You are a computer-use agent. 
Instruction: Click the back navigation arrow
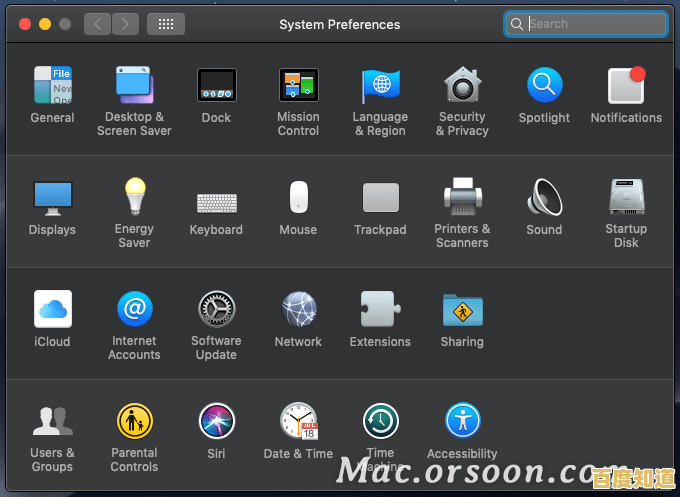(97, 24)
